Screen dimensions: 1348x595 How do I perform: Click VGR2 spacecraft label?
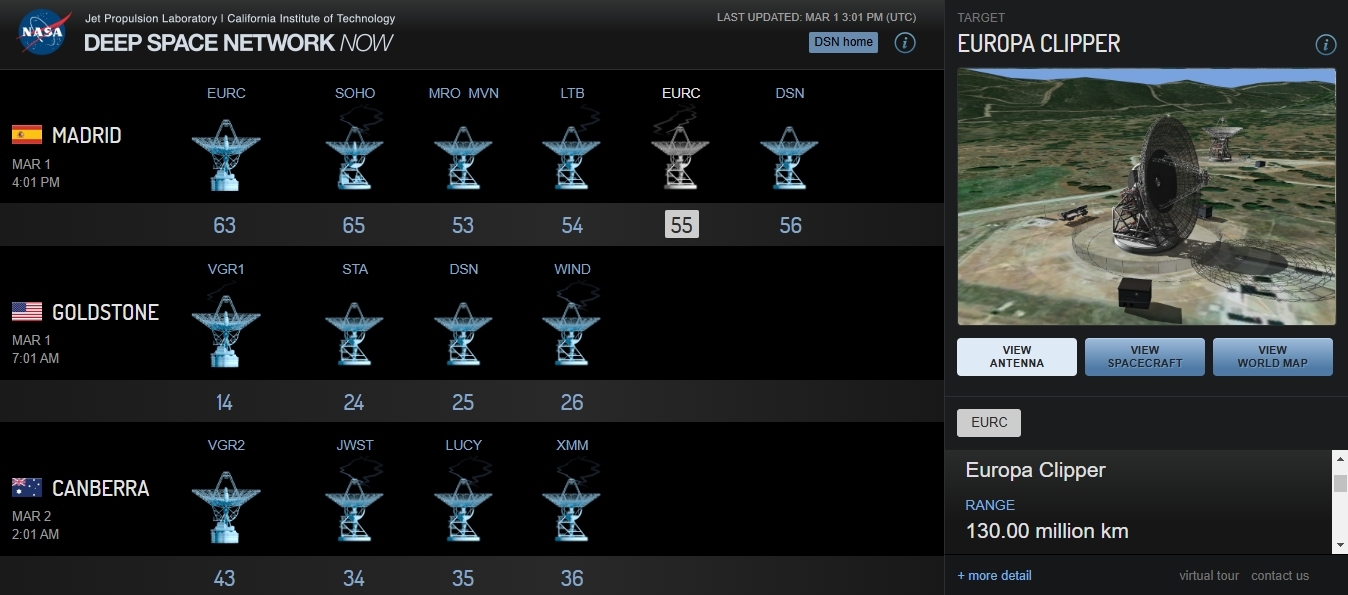pos(226,445)
